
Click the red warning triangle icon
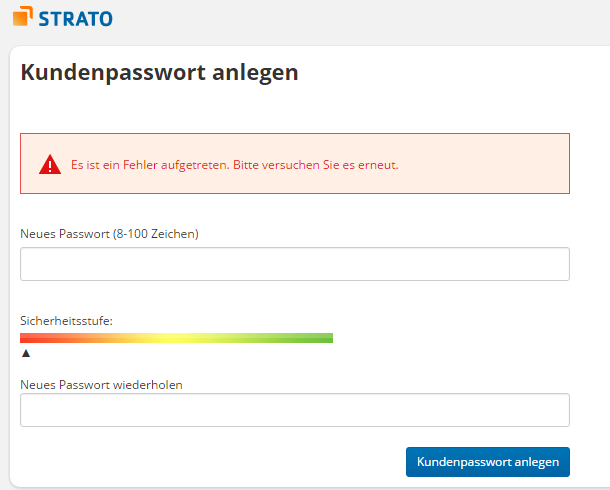point(50,164)
